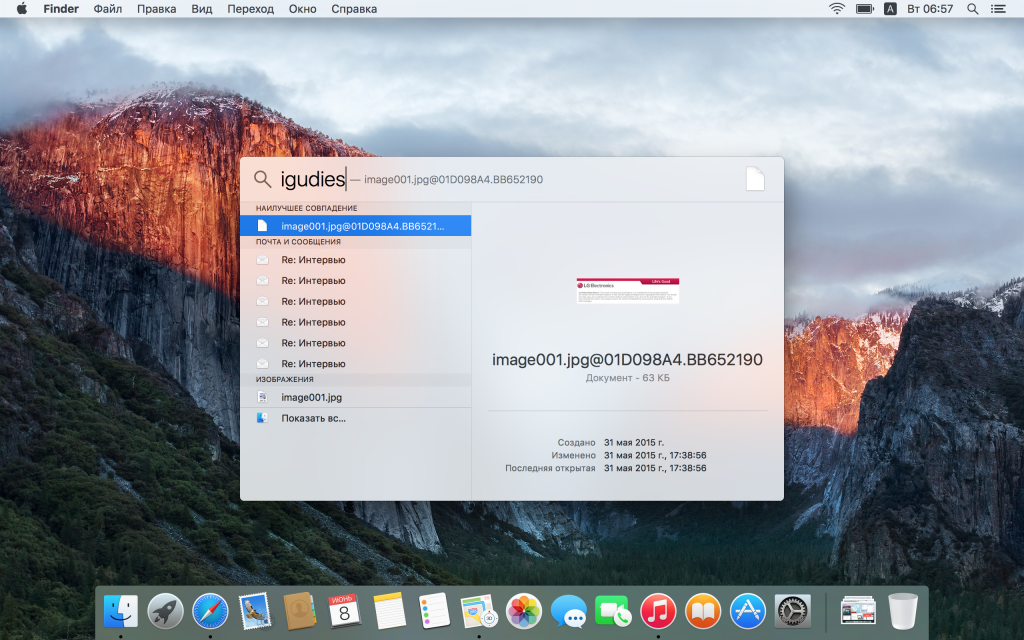Open the iBooks app in Dock
Screen dimensions: 1024x640
click(x=703, y=610)
